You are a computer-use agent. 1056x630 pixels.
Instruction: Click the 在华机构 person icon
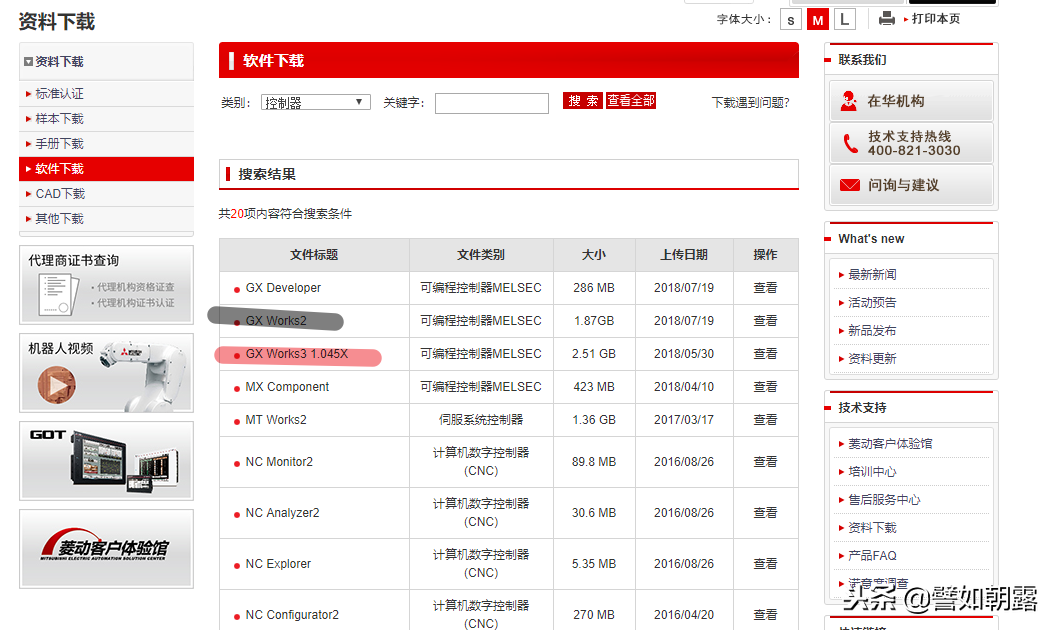[849, 100]
